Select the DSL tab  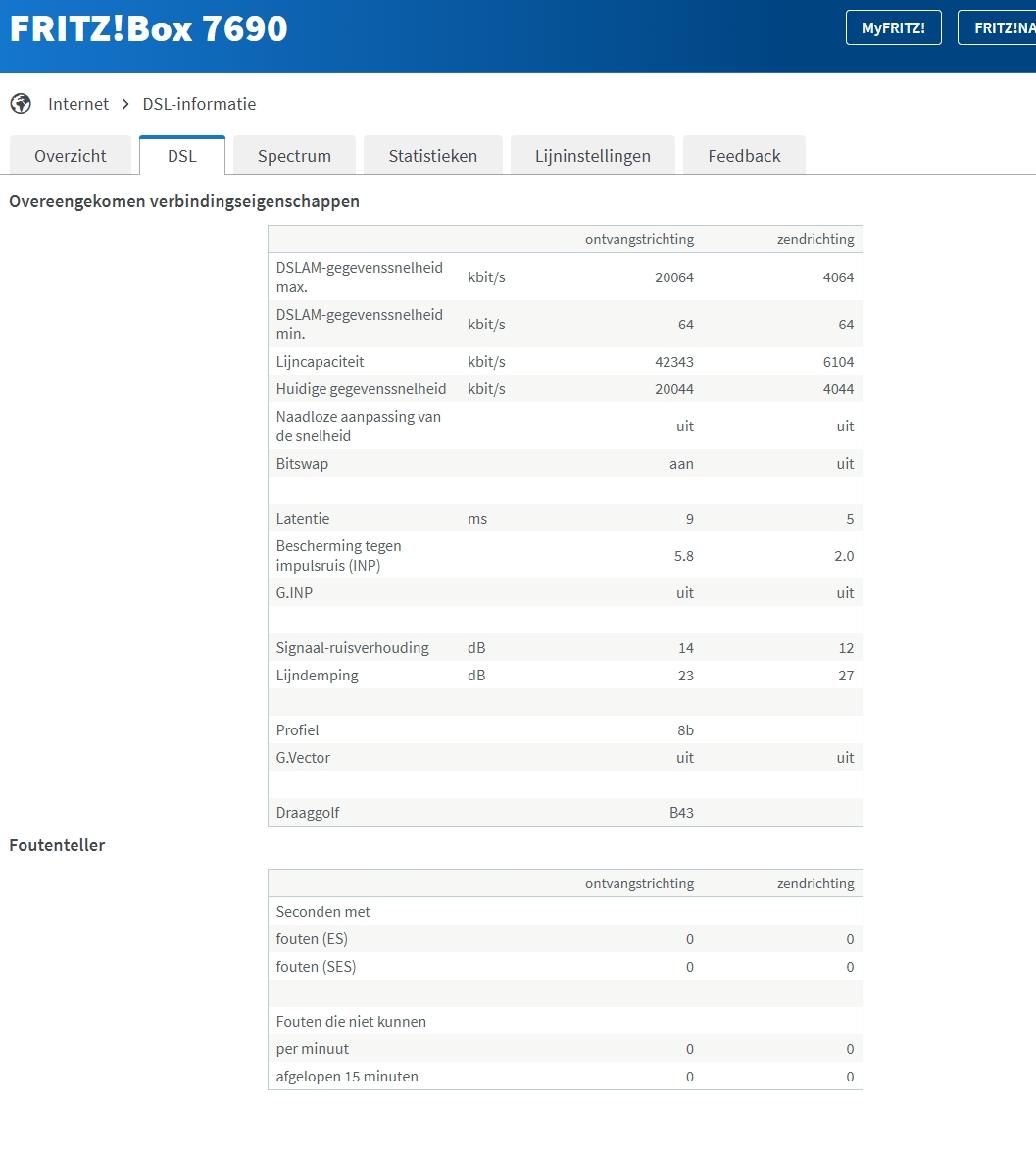(182, 156)
